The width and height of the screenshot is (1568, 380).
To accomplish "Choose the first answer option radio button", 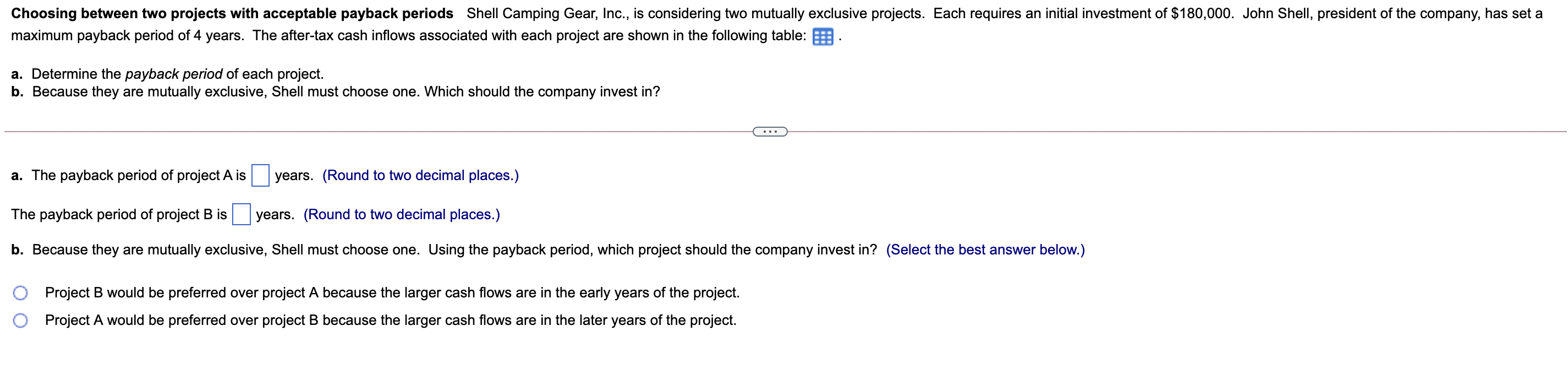I will (20, 292).
